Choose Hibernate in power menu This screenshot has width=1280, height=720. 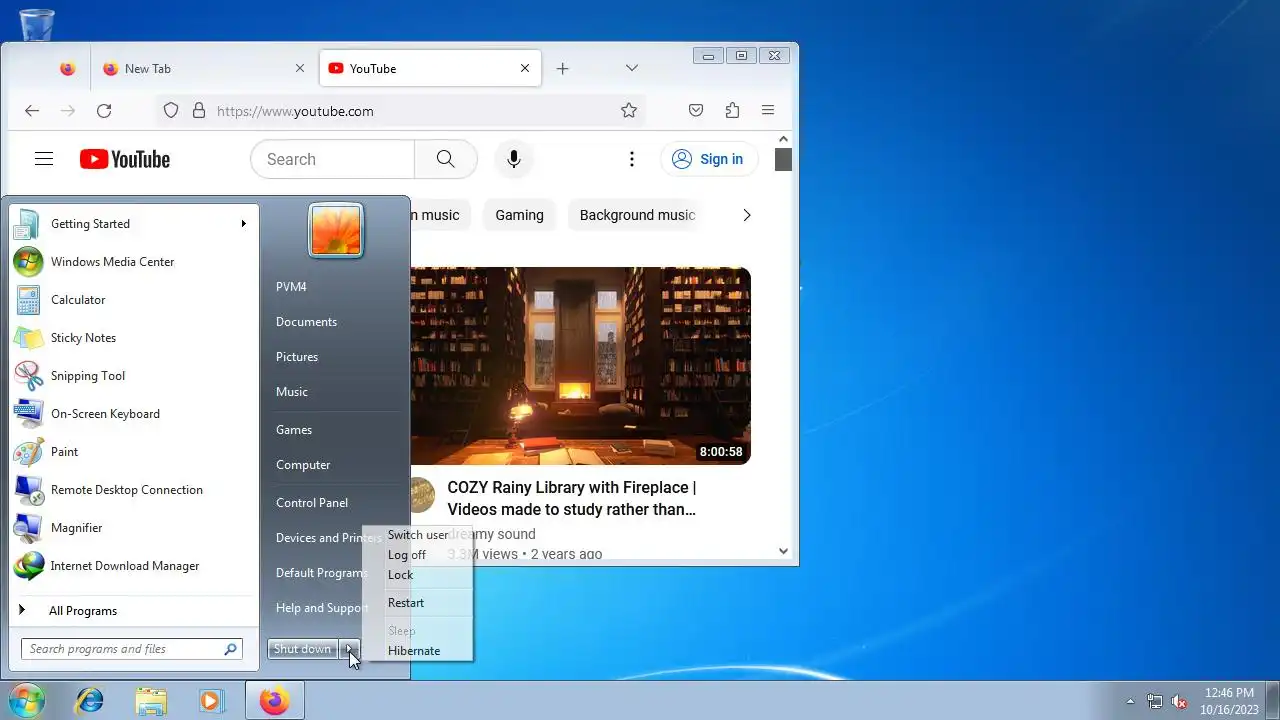pos(414,651)
